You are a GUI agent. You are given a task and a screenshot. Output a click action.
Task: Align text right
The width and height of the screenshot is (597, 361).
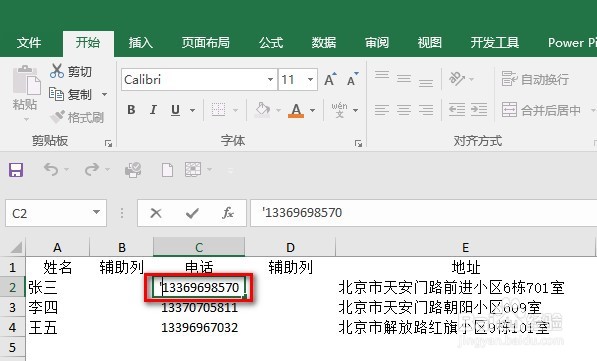(426, 110)
